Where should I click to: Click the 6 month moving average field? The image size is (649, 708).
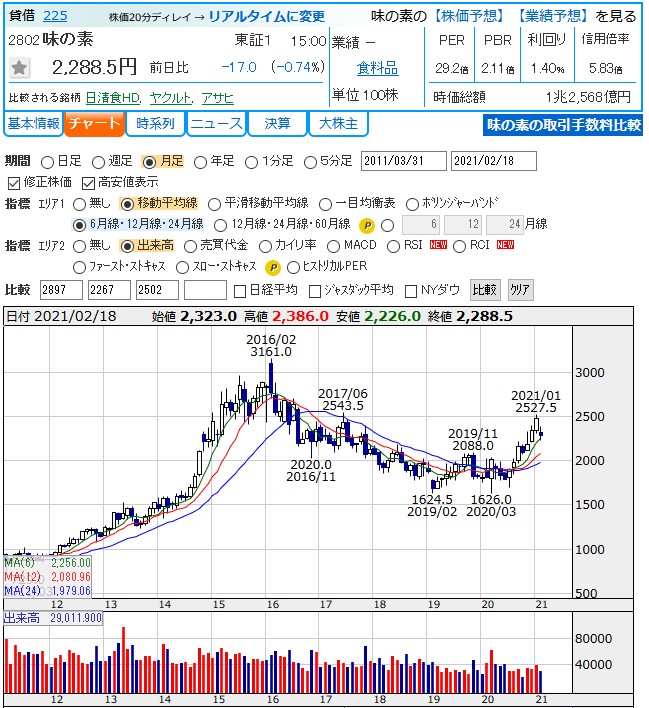click(x=420, y=224)
